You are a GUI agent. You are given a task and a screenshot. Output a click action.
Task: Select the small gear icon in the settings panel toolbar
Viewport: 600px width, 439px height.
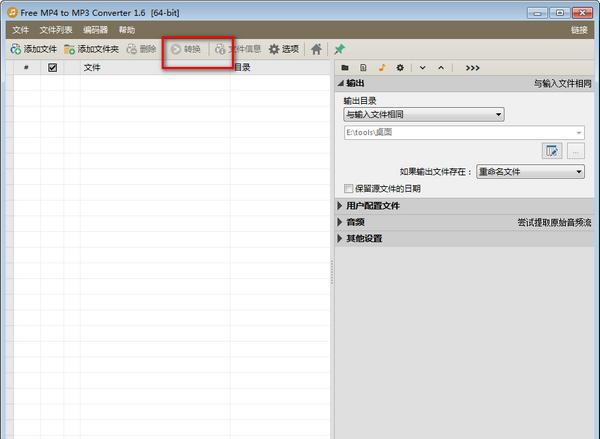pyautogui.click(x=400, y=68)
